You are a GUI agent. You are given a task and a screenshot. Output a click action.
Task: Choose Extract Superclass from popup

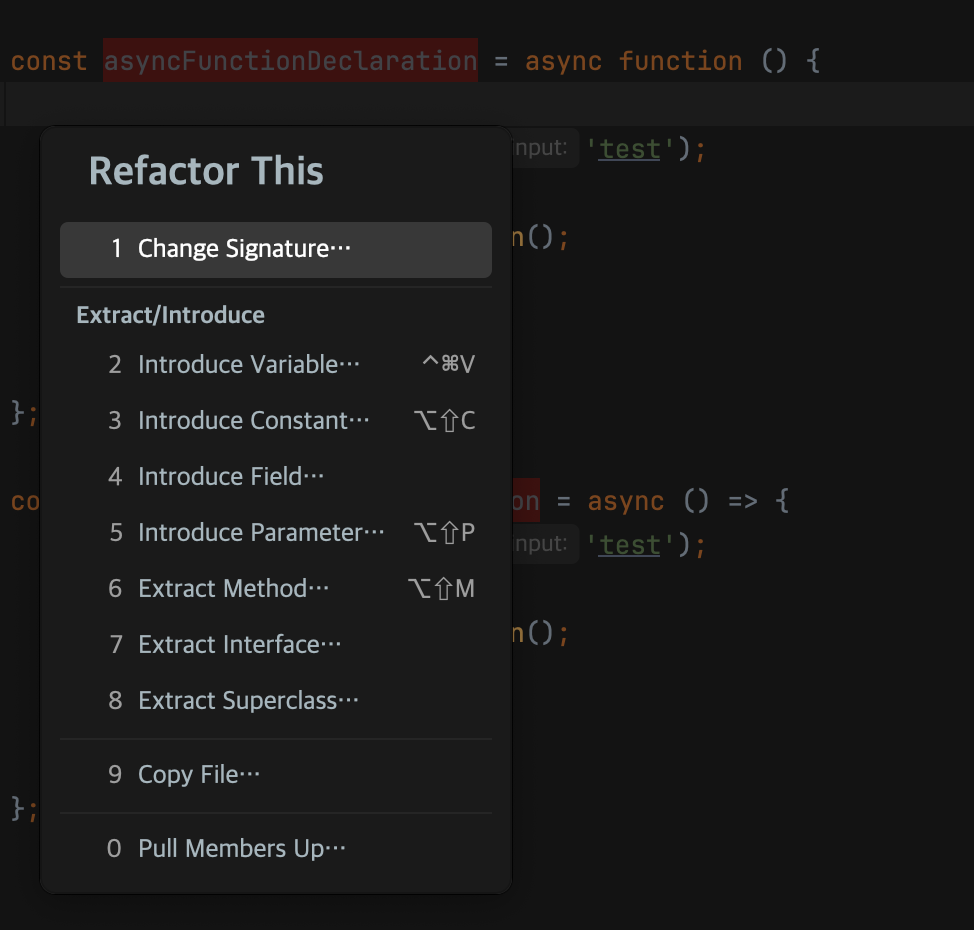248,701
